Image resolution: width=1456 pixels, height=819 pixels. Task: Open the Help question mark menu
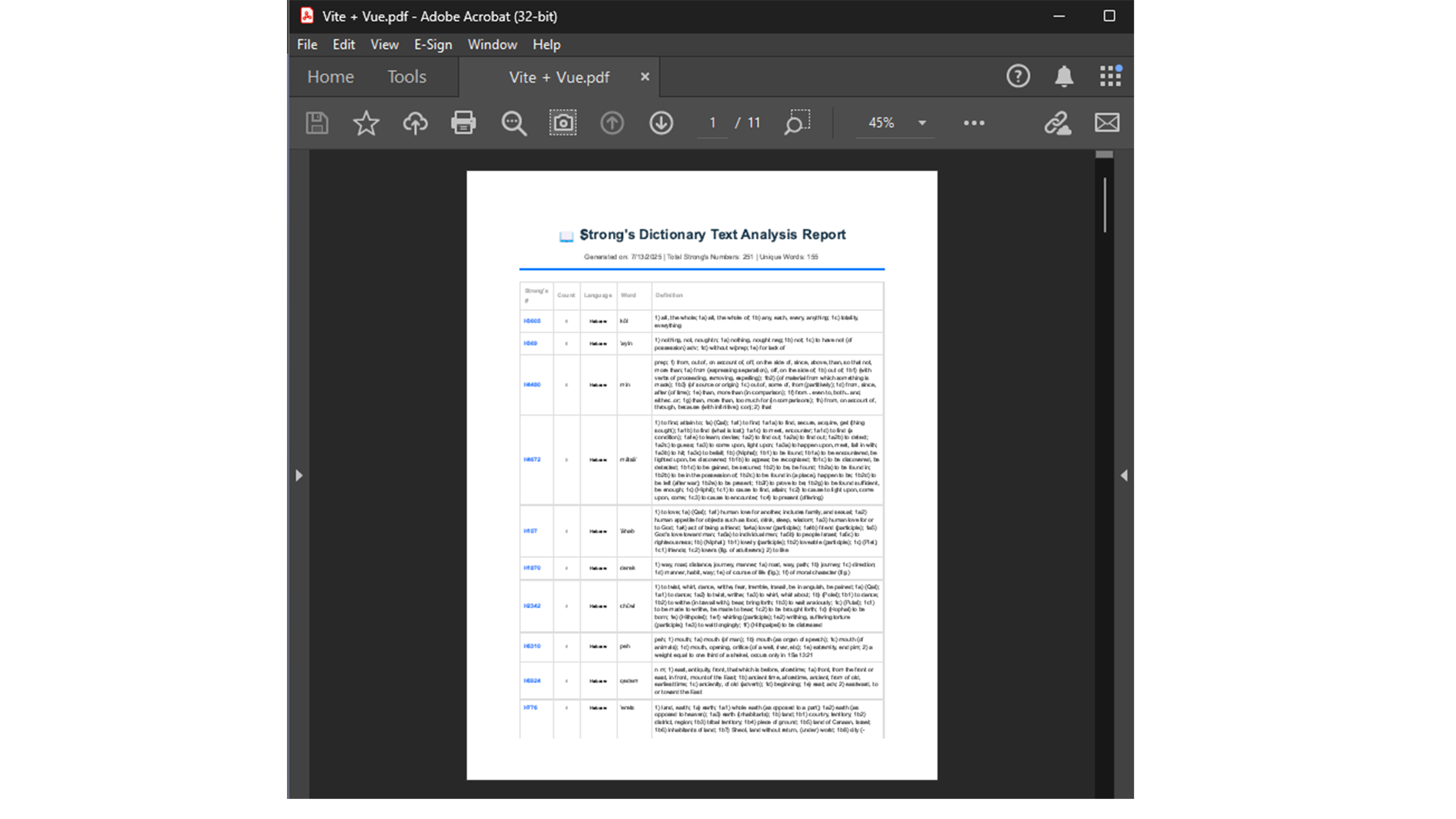point(1018,76)
